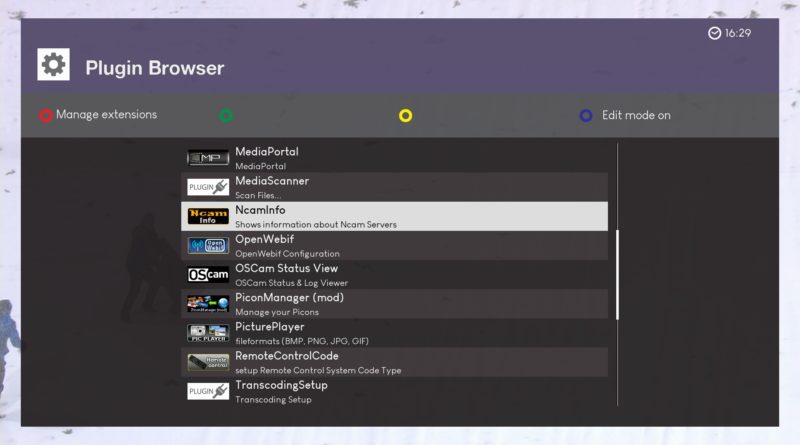Click 'Scan Files...' description
The height and width of the screenshot is (445, 800).
[x=258, y=195]
